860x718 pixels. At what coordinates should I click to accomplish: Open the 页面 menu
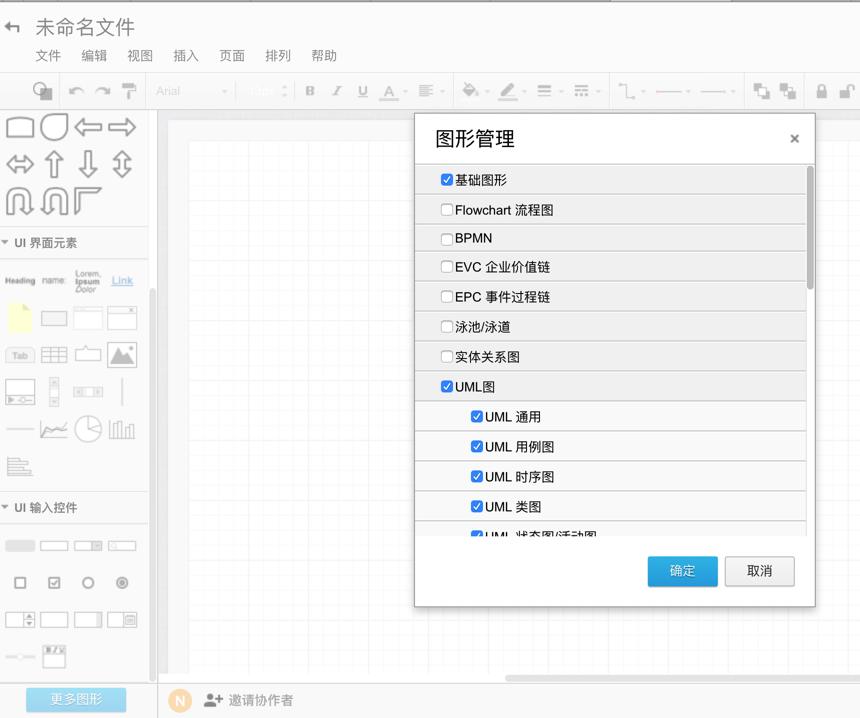coord(232,56)
